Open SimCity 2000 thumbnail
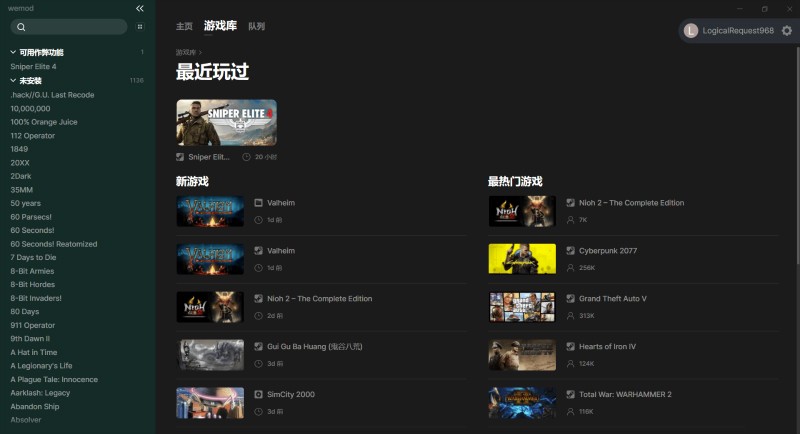The height and width of the screenshot is (434, 800). coord(210,403)
